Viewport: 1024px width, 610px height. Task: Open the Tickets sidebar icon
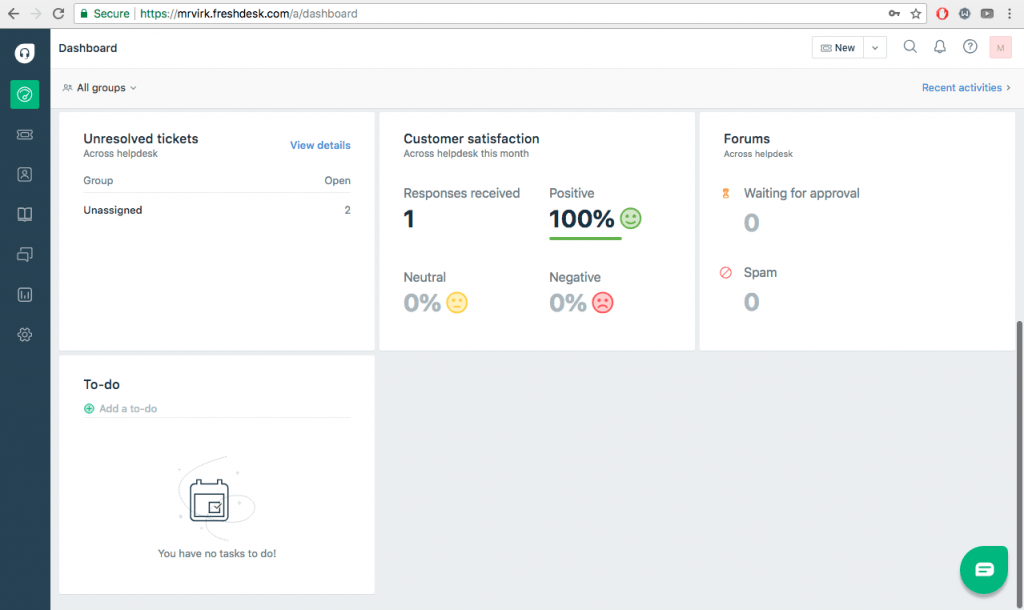pyautogui.click(x=25, y=135)
